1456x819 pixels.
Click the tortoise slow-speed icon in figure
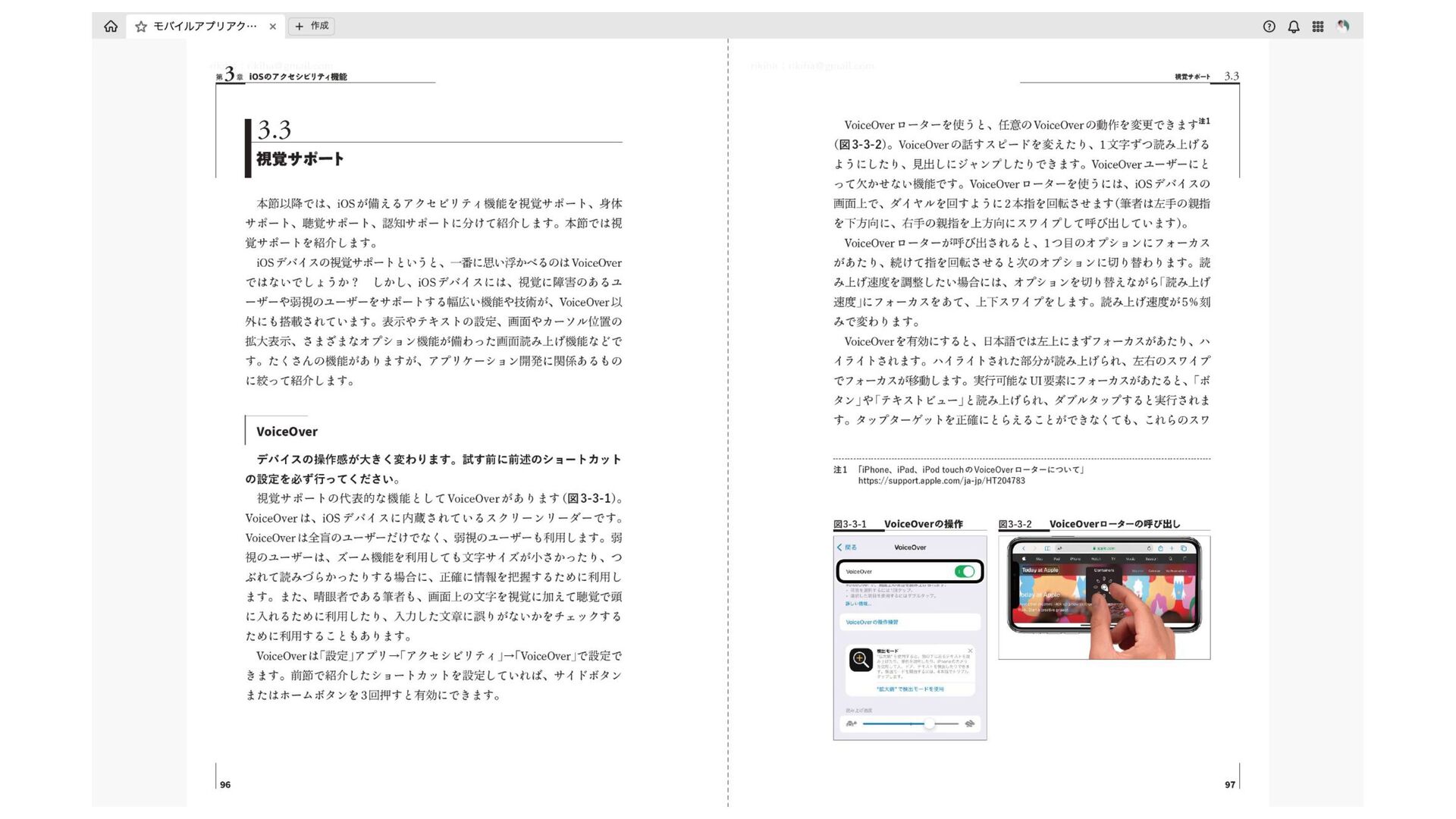pyautogui.click(x=851, y=724)
